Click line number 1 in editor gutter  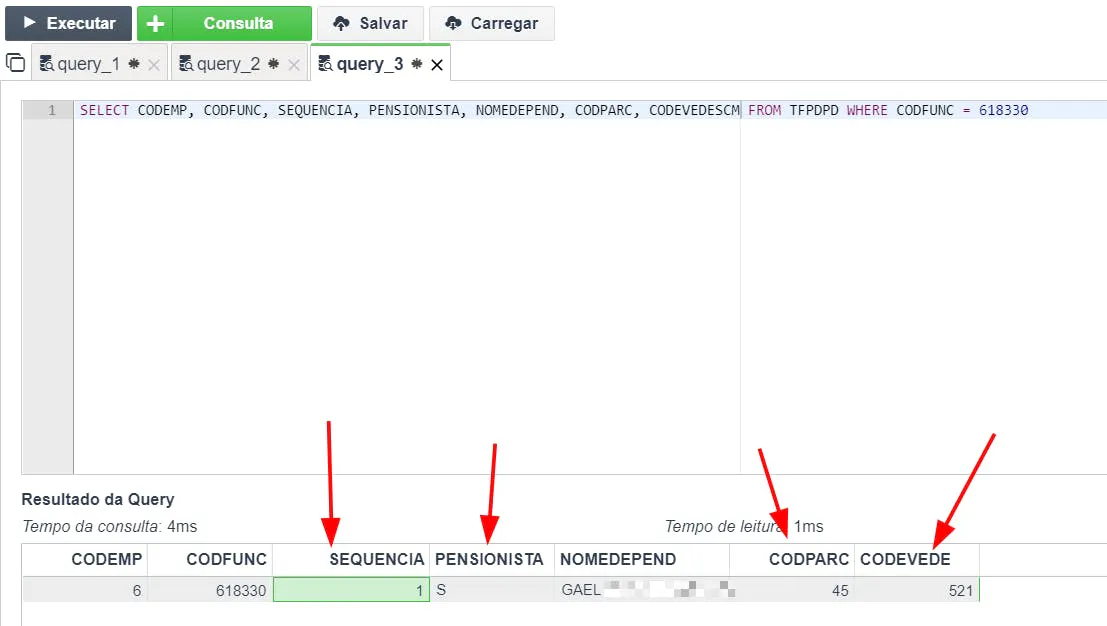[x=52, y=111]
